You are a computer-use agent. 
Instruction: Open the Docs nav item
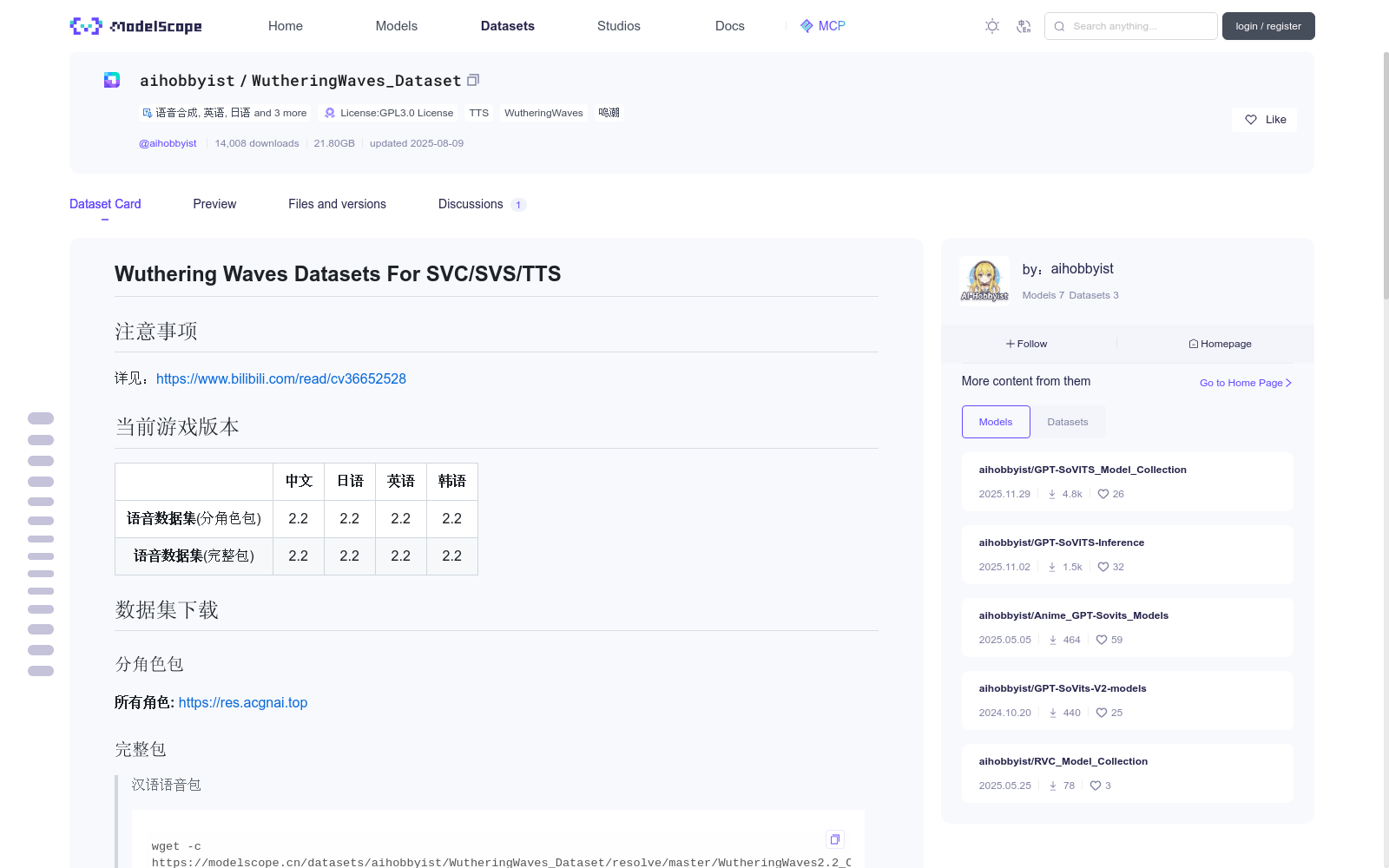(x=730, y=26)
